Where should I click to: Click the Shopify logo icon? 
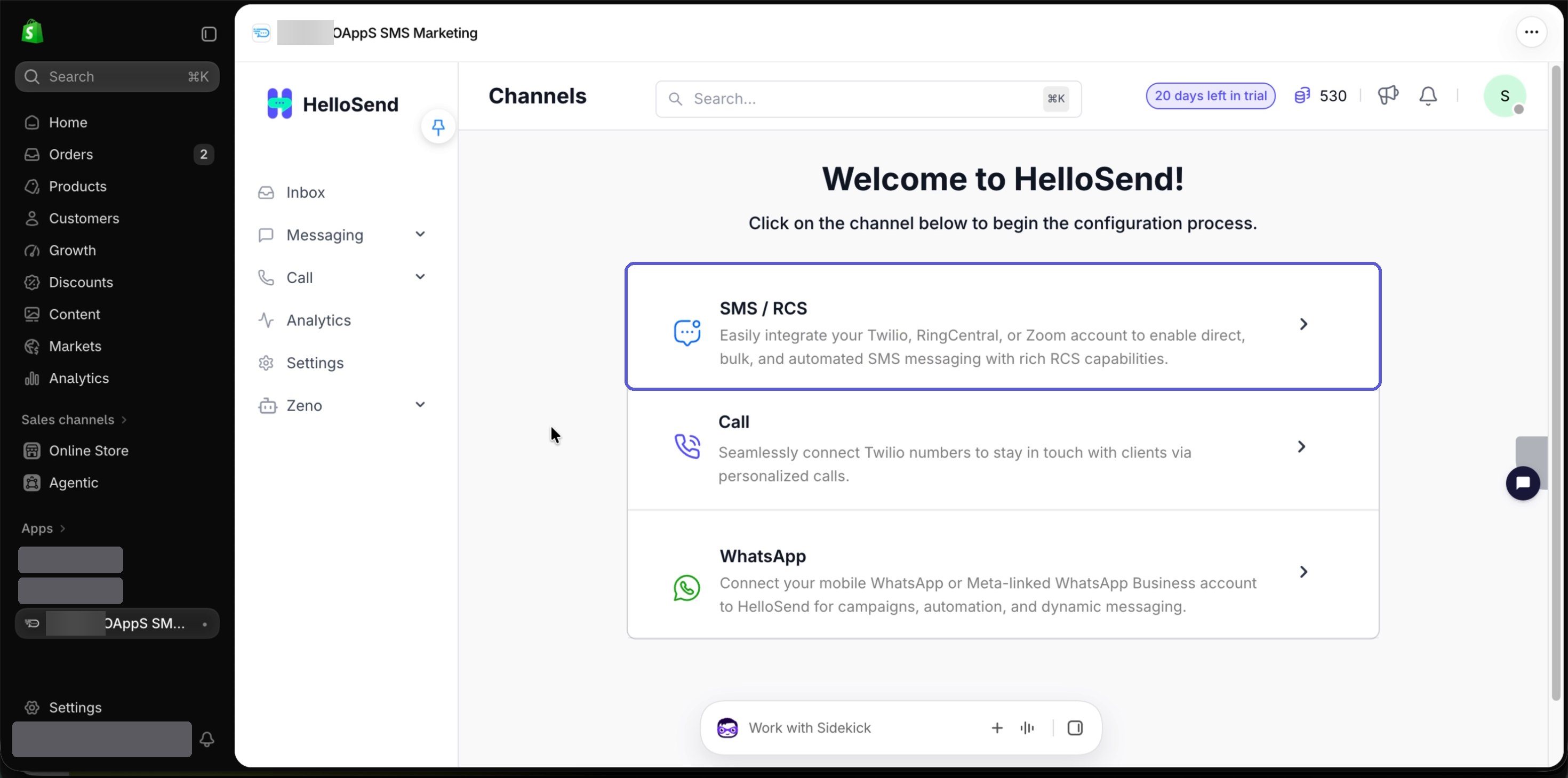32,31
